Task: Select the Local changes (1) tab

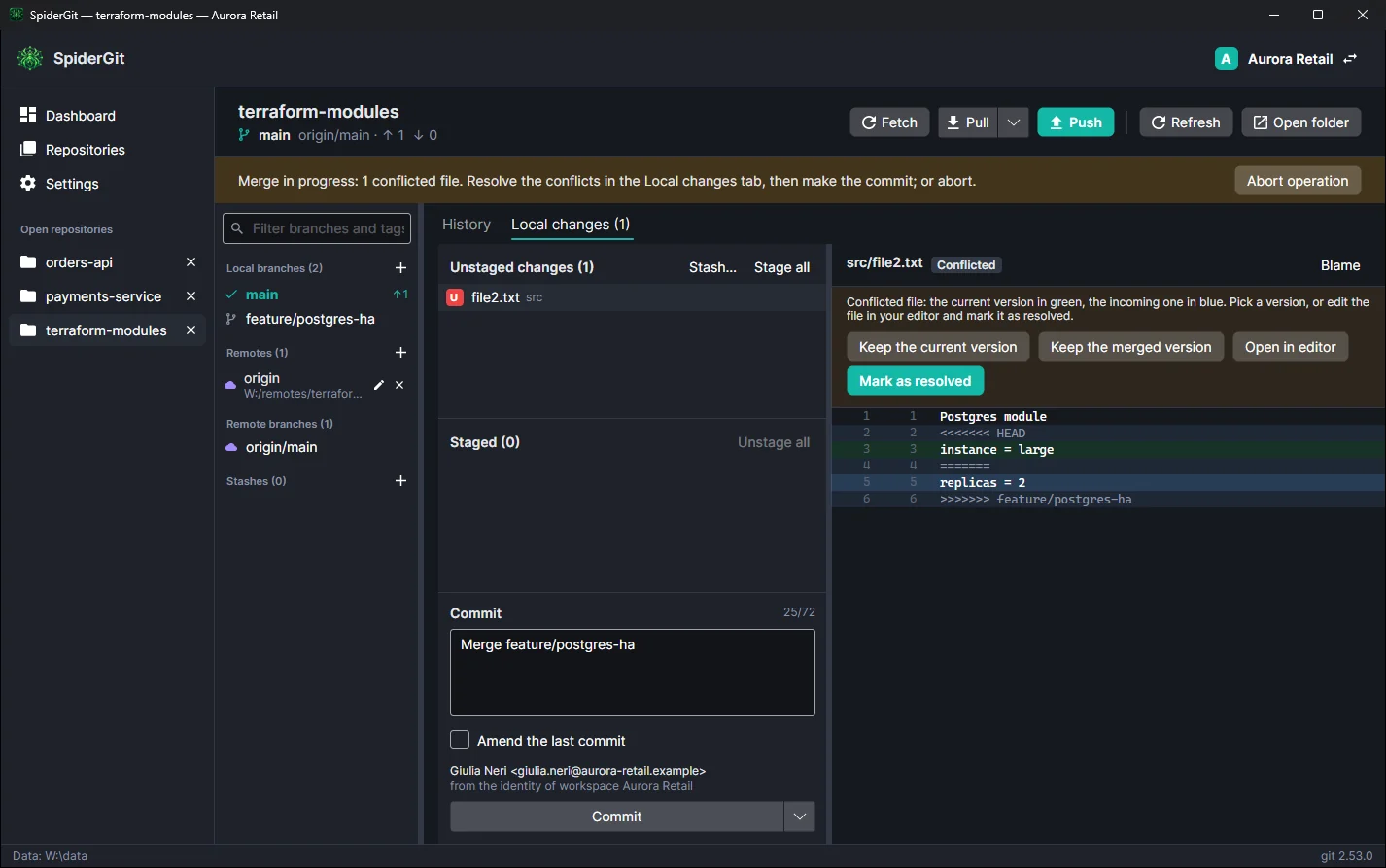Action: [571, 225]
